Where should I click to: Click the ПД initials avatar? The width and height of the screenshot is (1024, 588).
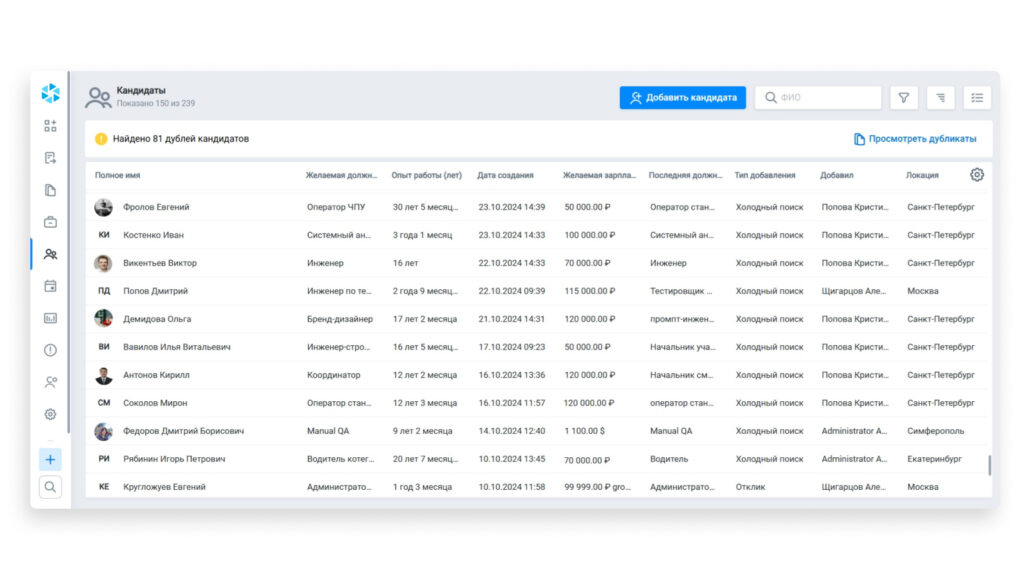(x=104, y=291)
